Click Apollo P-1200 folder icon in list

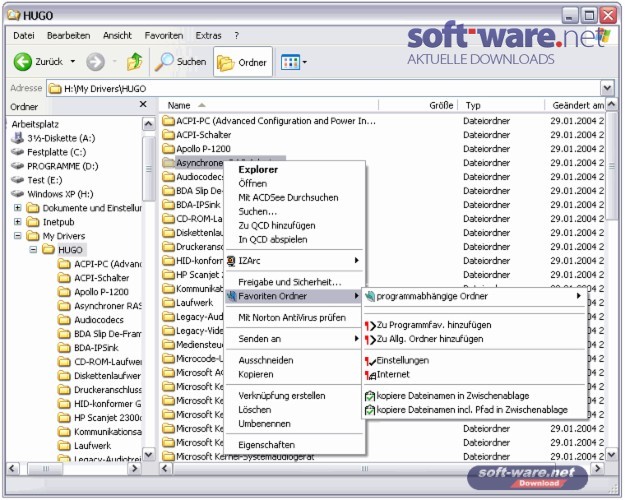(x=169, y=149)
